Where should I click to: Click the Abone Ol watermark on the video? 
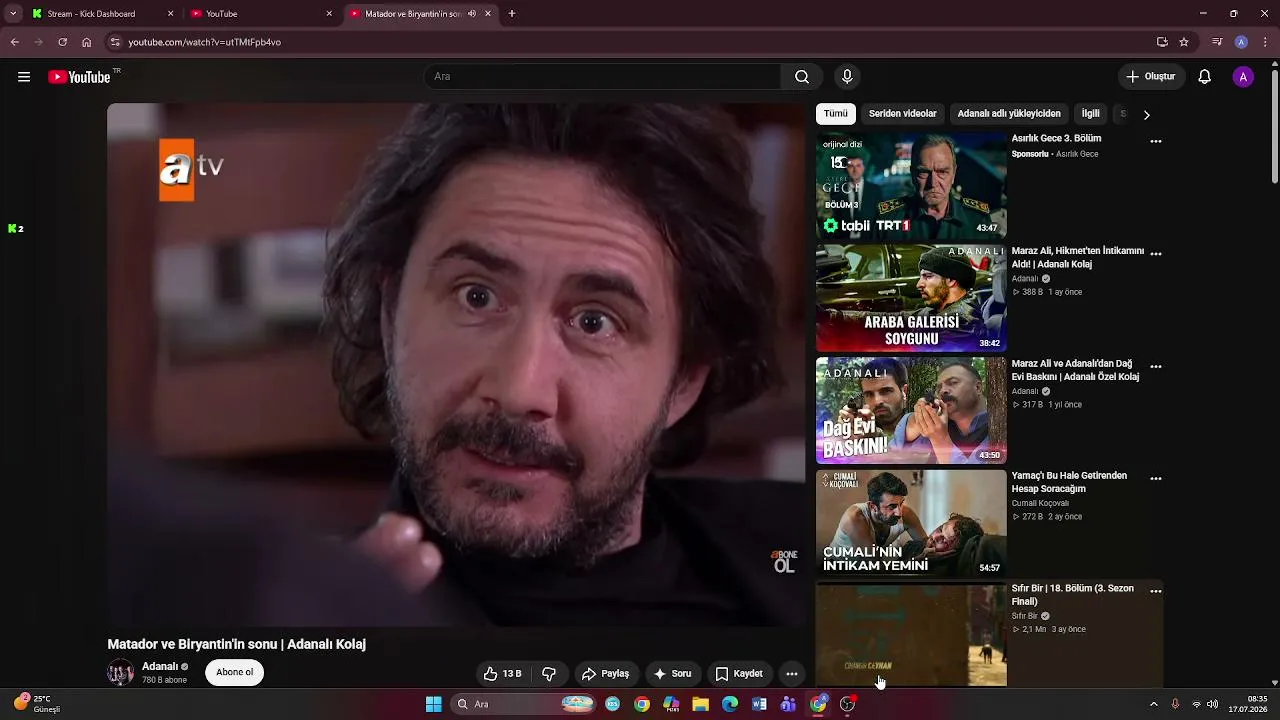[784, 561]
